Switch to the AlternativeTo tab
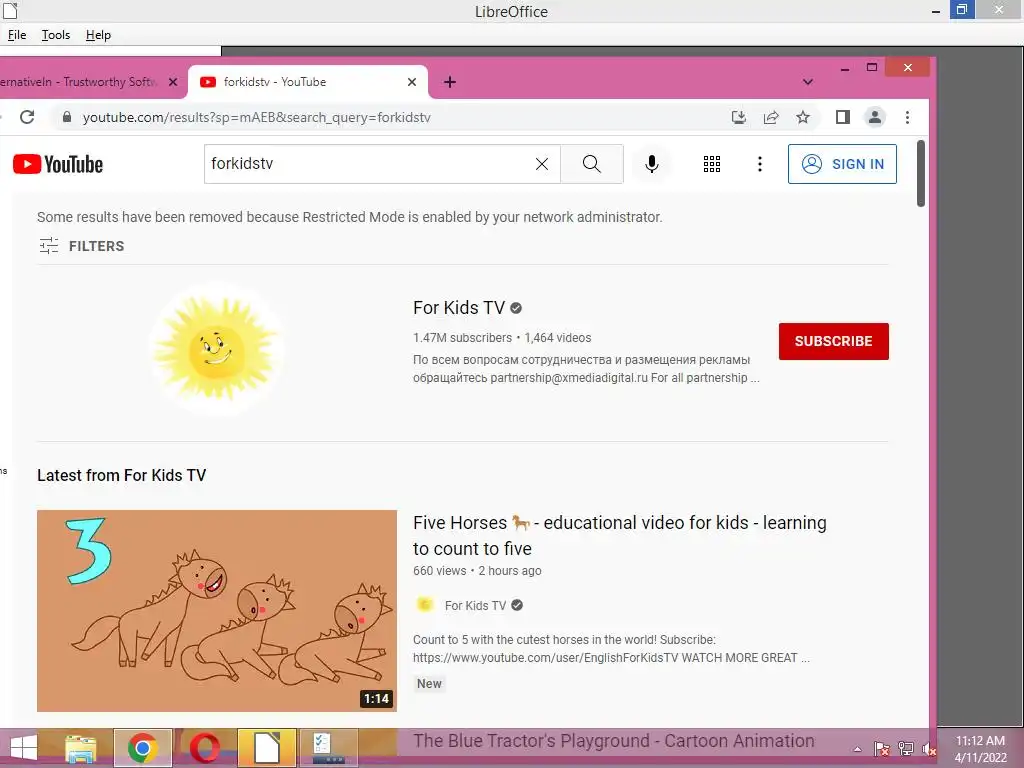This screenshot has height=768, width=1024. [x=78, y=82]
